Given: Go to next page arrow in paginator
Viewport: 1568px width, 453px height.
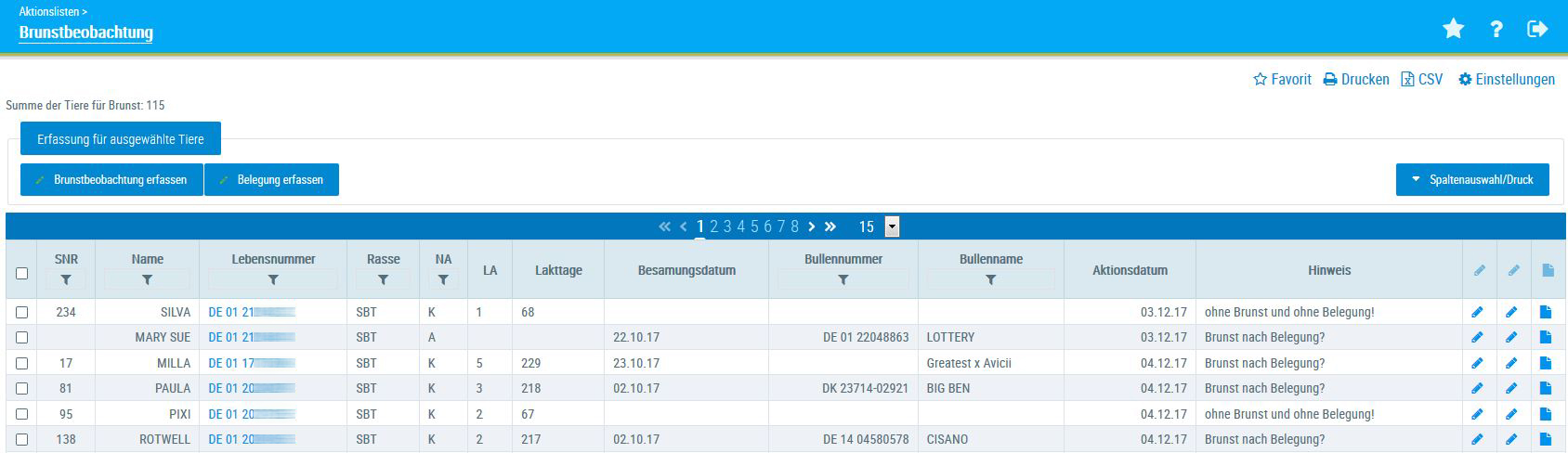Looking at the screenshot, I should coord(812,226).
